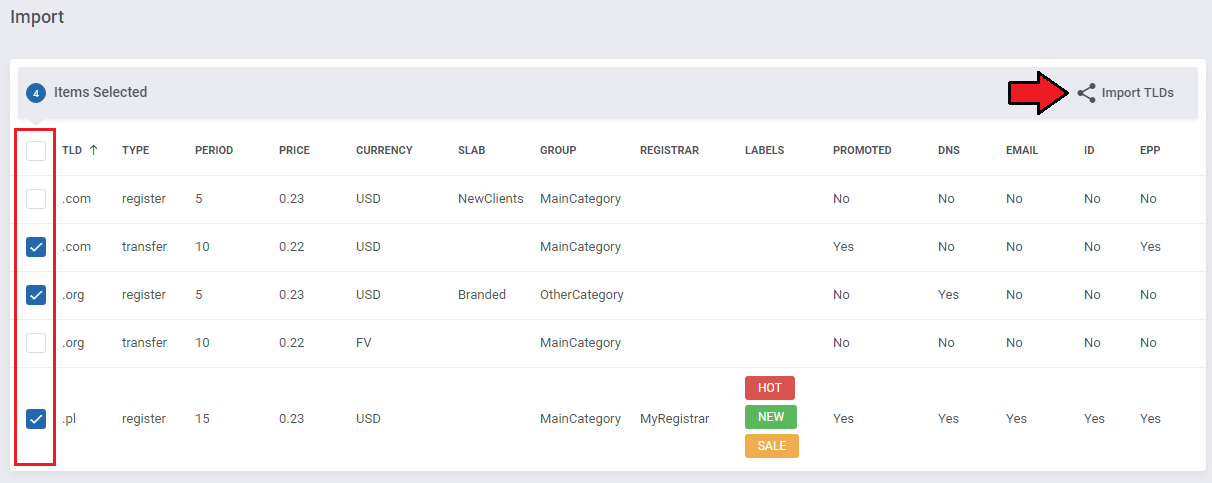The width and height of the screenshot is (1212, 483).
Task: Click the OtherCategory group cell
Action: [x=582, y=295]
